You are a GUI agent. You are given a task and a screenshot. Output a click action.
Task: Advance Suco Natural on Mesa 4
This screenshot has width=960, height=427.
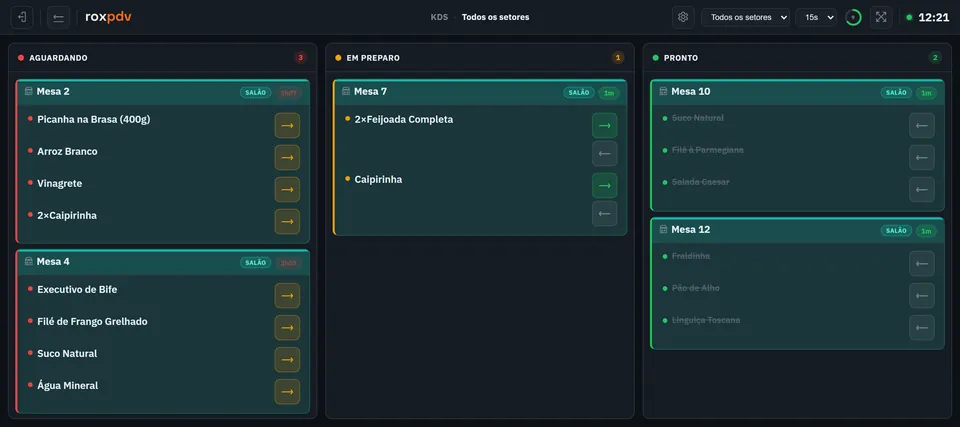click(x=287, y=360)
